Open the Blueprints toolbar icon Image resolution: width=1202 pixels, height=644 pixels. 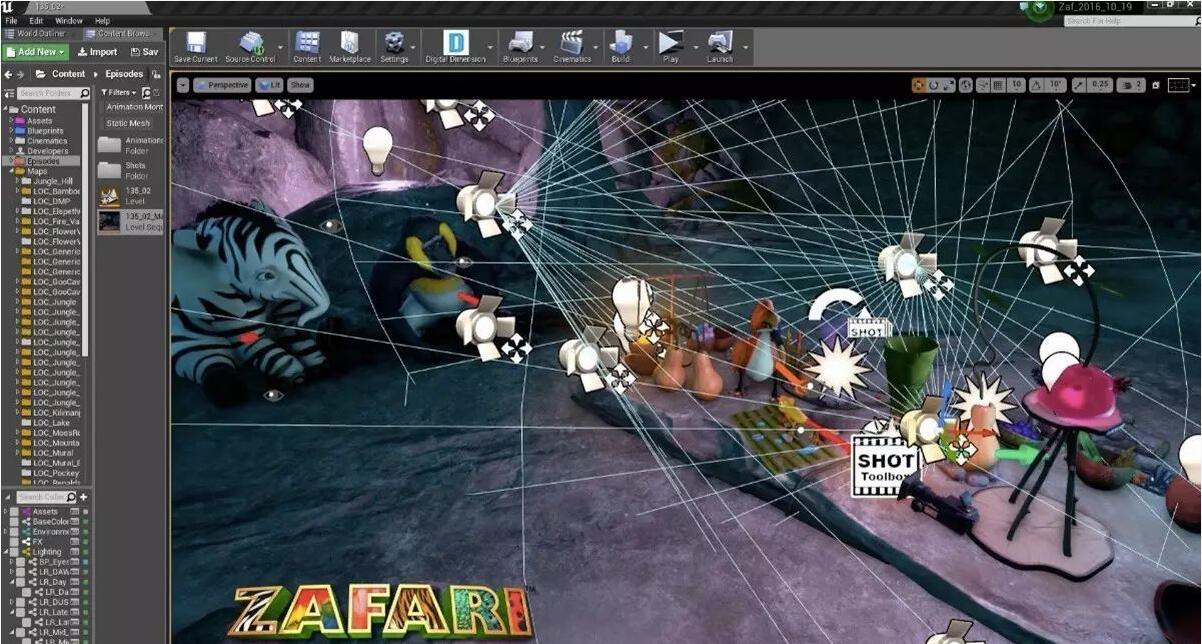[520, 46]
